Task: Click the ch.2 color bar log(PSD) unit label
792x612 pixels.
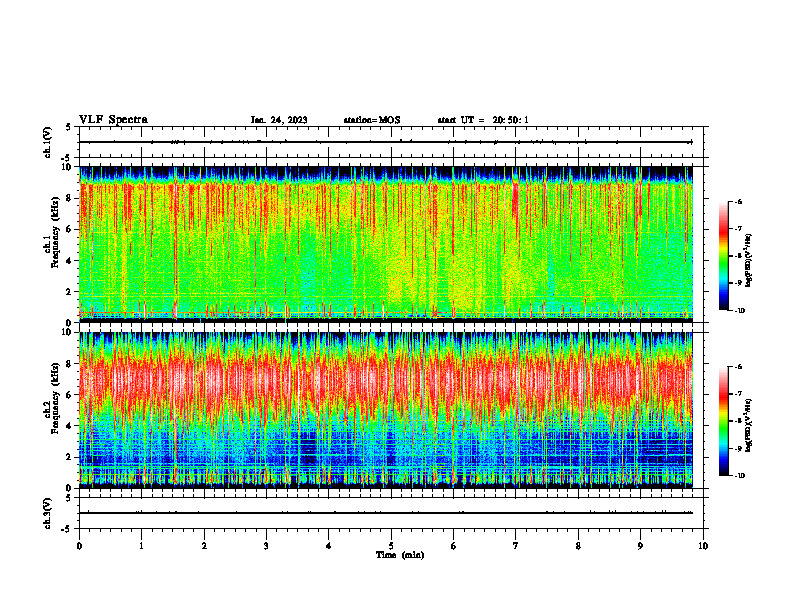Action: click(x=749, y=426)
